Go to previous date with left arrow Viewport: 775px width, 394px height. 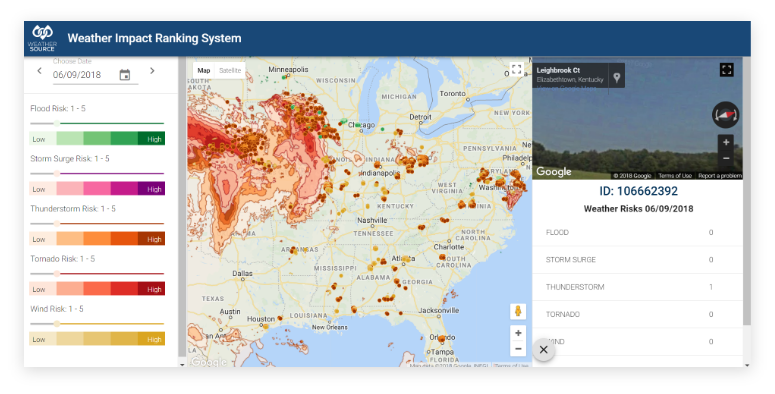pos(40,71)
